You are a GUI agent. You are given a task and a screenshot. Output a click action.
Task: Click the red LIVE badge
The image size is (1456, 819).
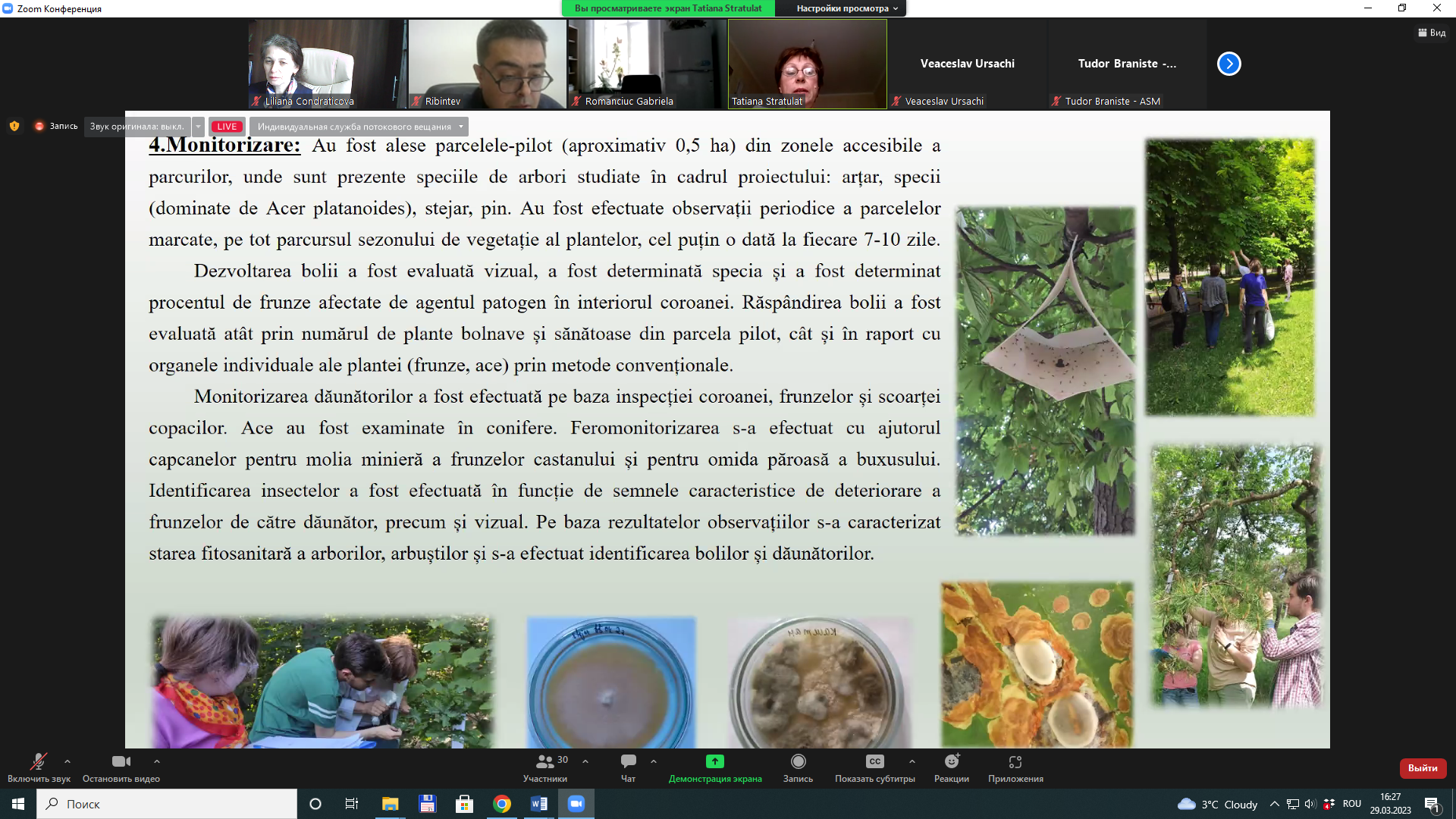pos(227,127)
